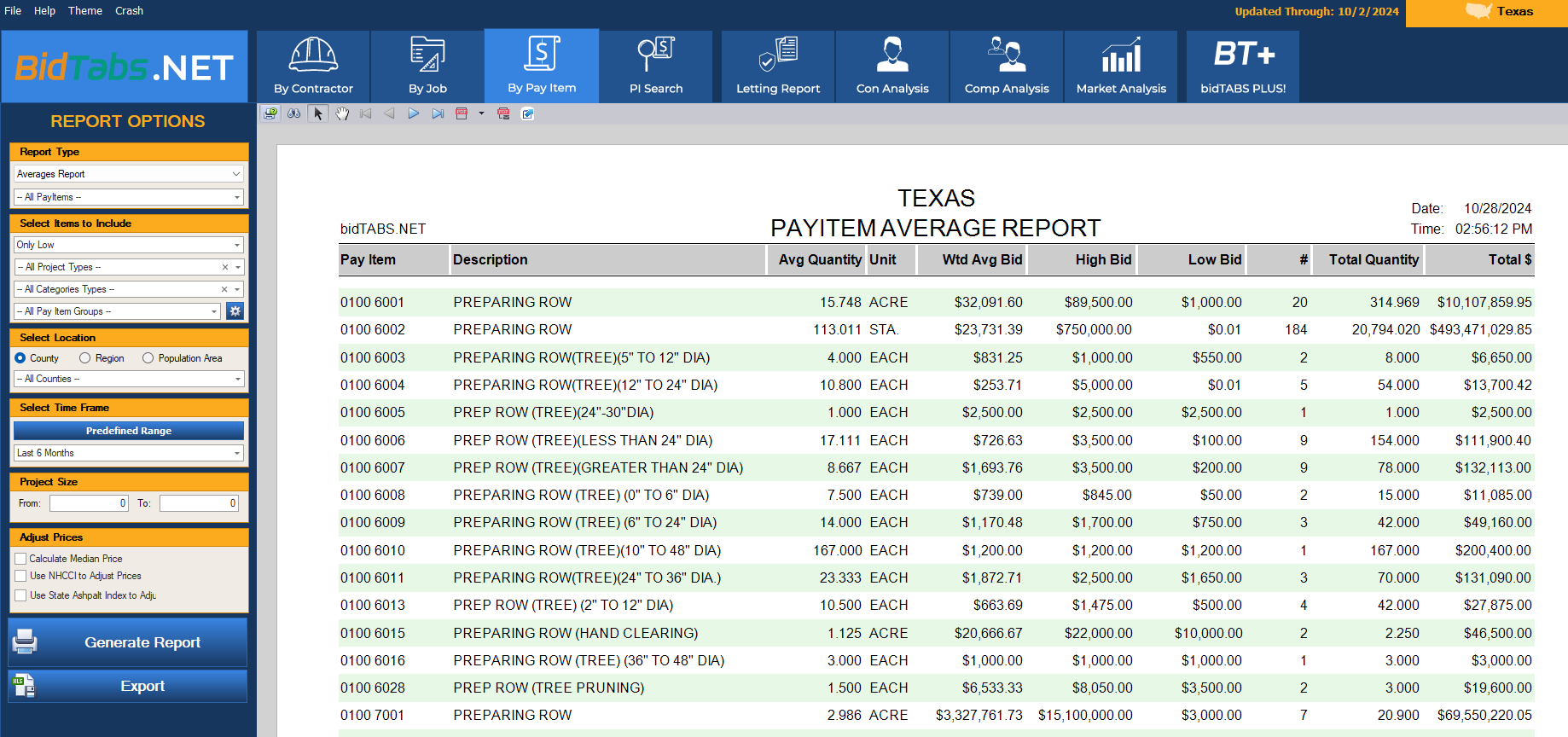The width and height of the screenshot is (1568, 737).
Task: Enable Use State Asphalt Index checkbox
Action: click(x=20, y=595)
